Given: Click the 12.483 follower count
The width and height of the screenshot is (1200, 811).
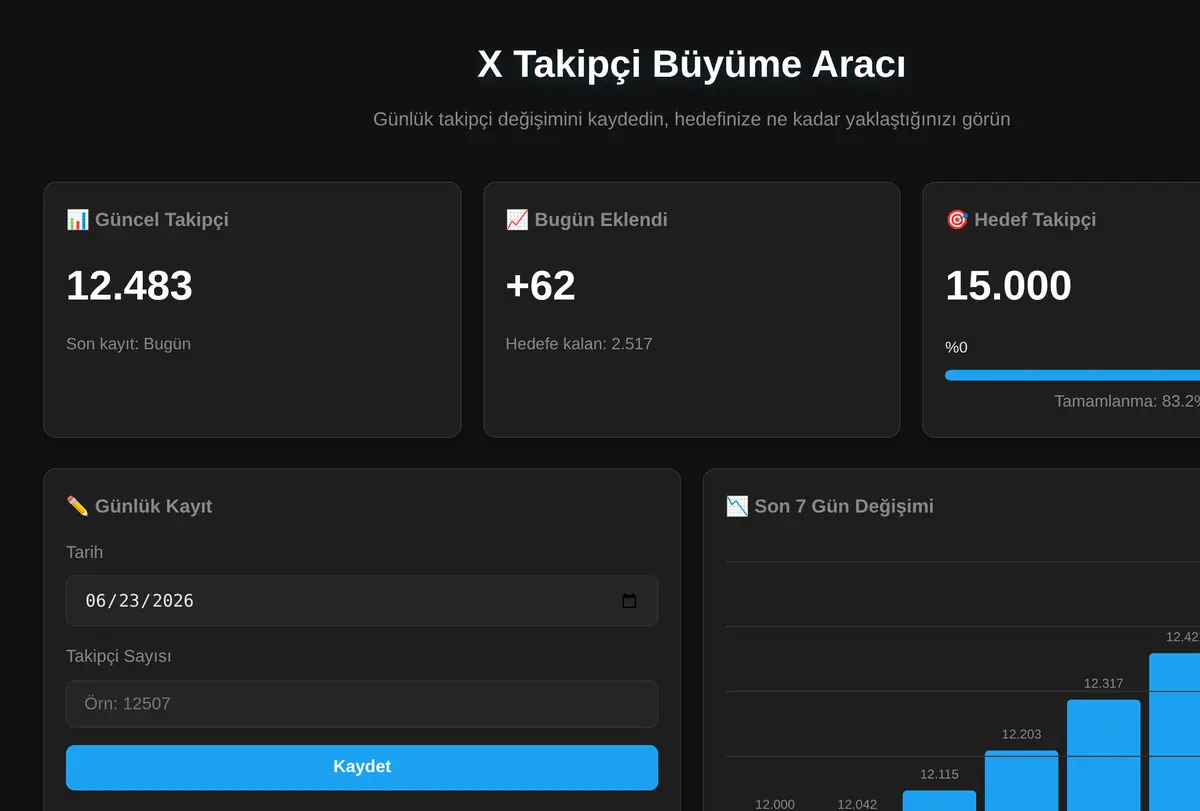Looking at the screenshot, I should [129, 286].
